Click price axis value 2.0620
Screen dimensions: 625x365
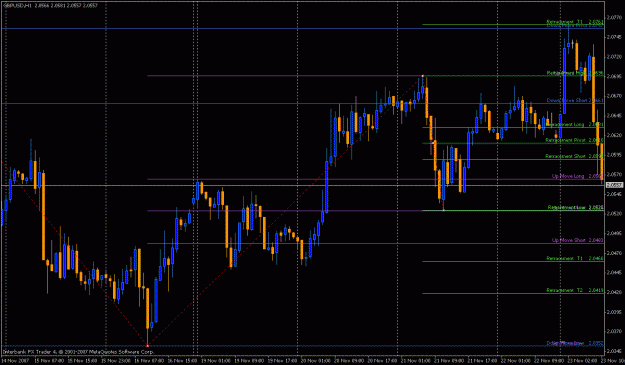coord(614,135)
